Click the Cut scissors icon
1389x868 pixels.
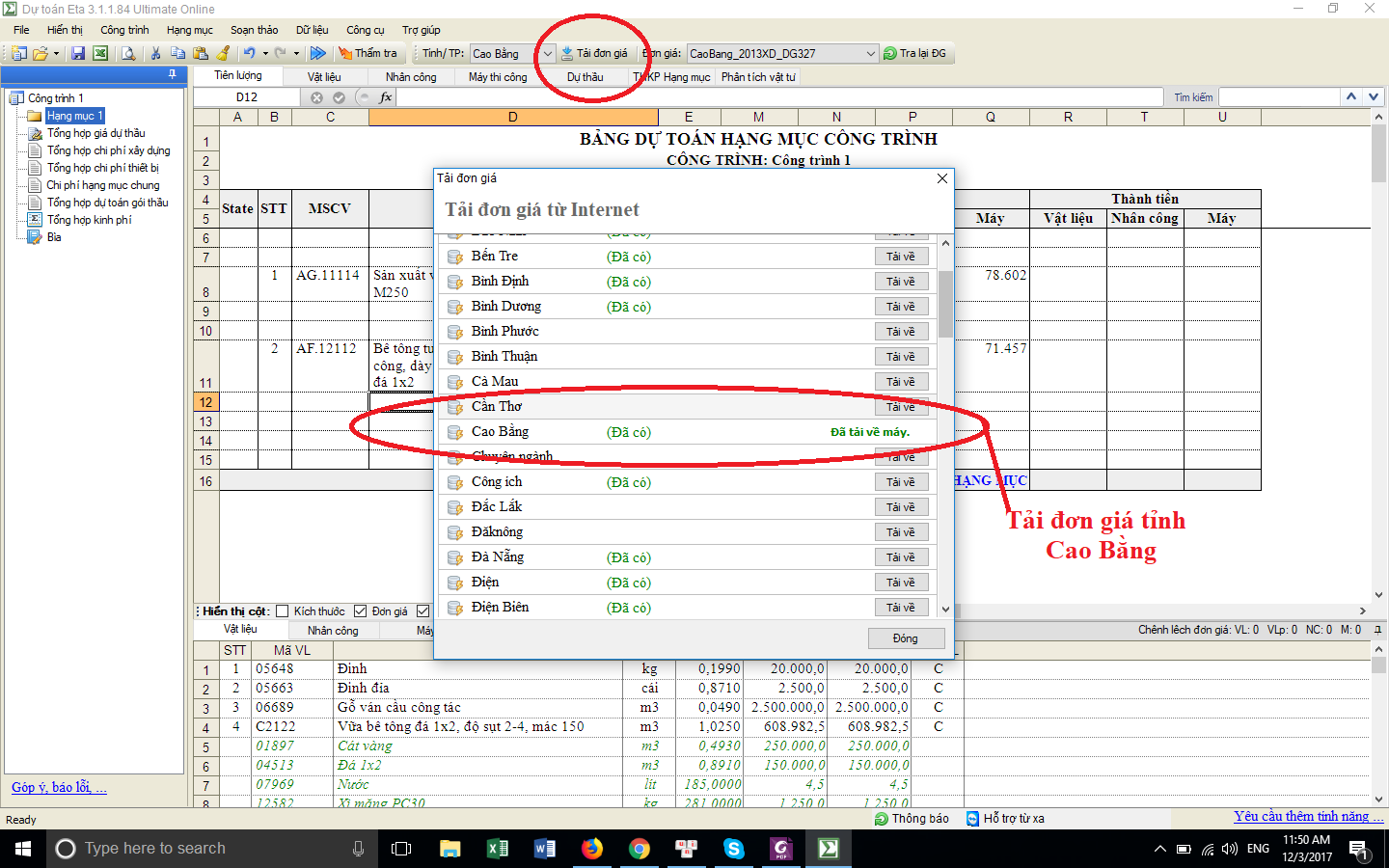point(155,54)
